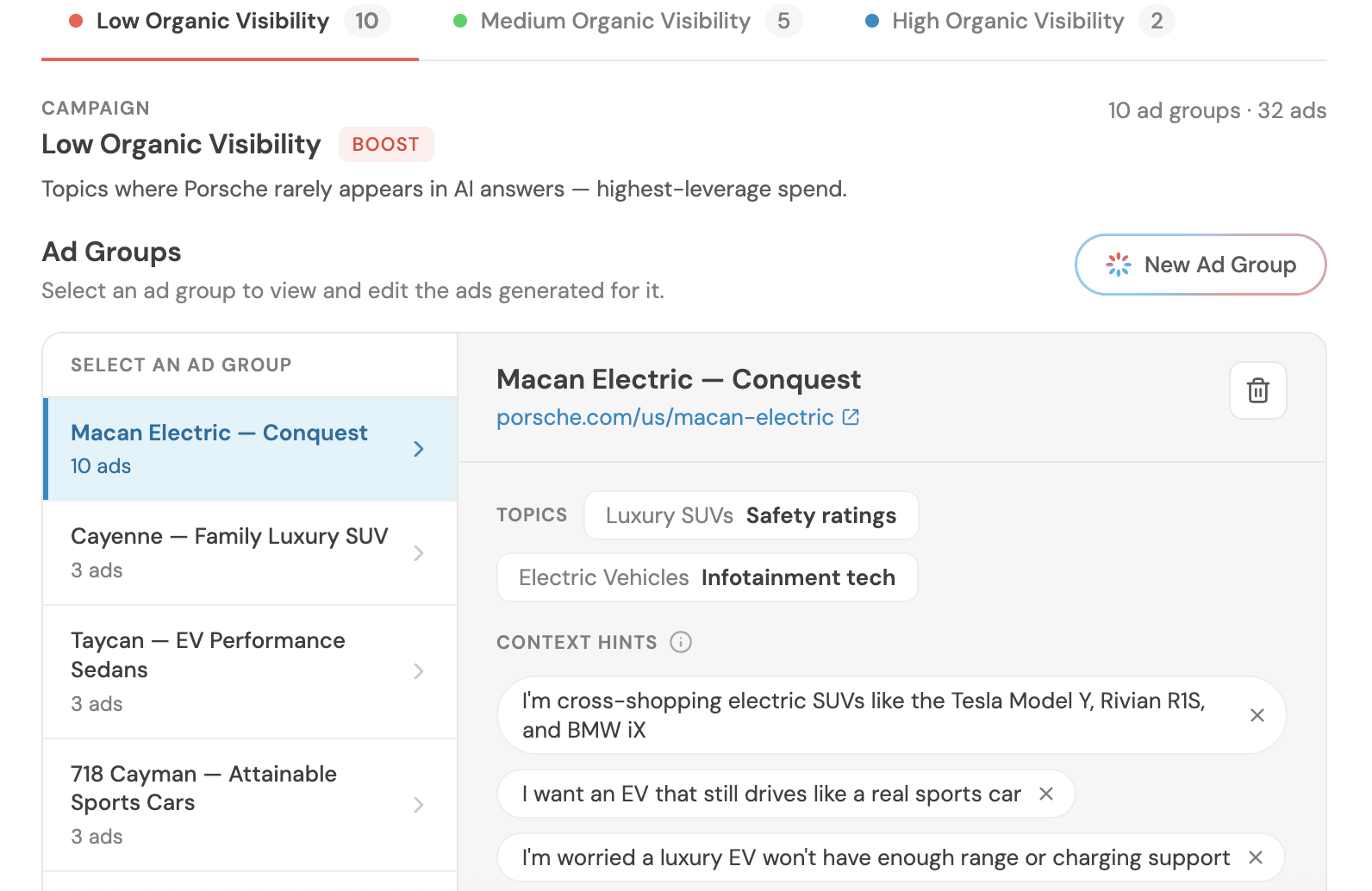The image size is (1372, 891).
Task: Select the Macan Electric — Conquest ad group
Action: [250, 449]
